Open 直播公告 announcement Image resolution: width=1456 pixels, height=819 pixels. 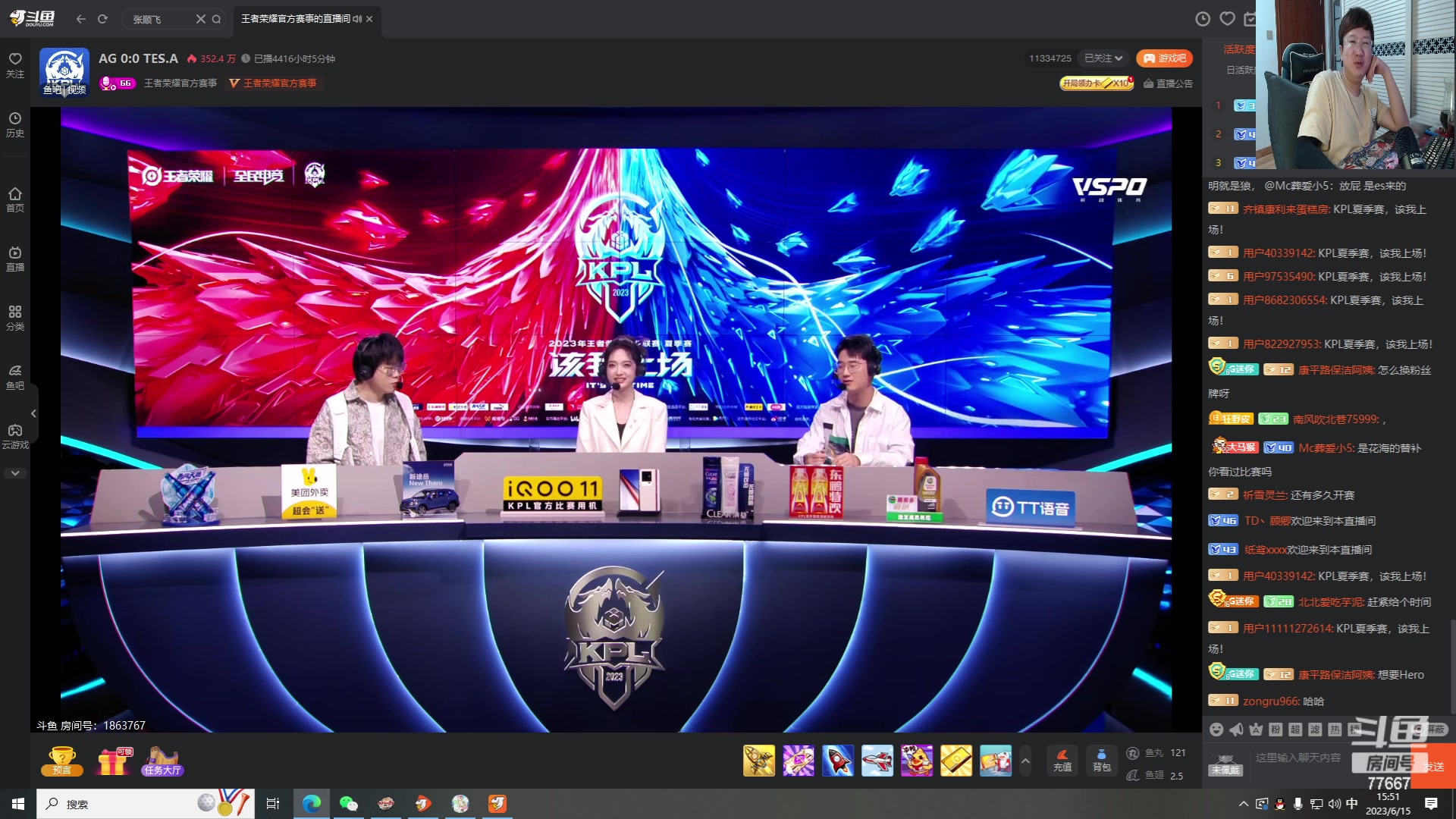(x=1169, y=83)
